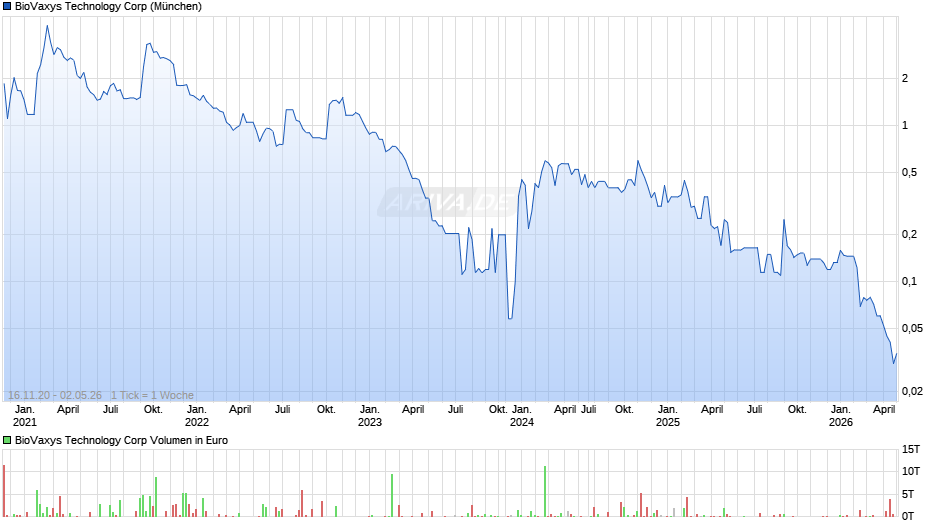Click the blue BioVaxys price legend square
940x526 pixels.
(x=7, y=7)
